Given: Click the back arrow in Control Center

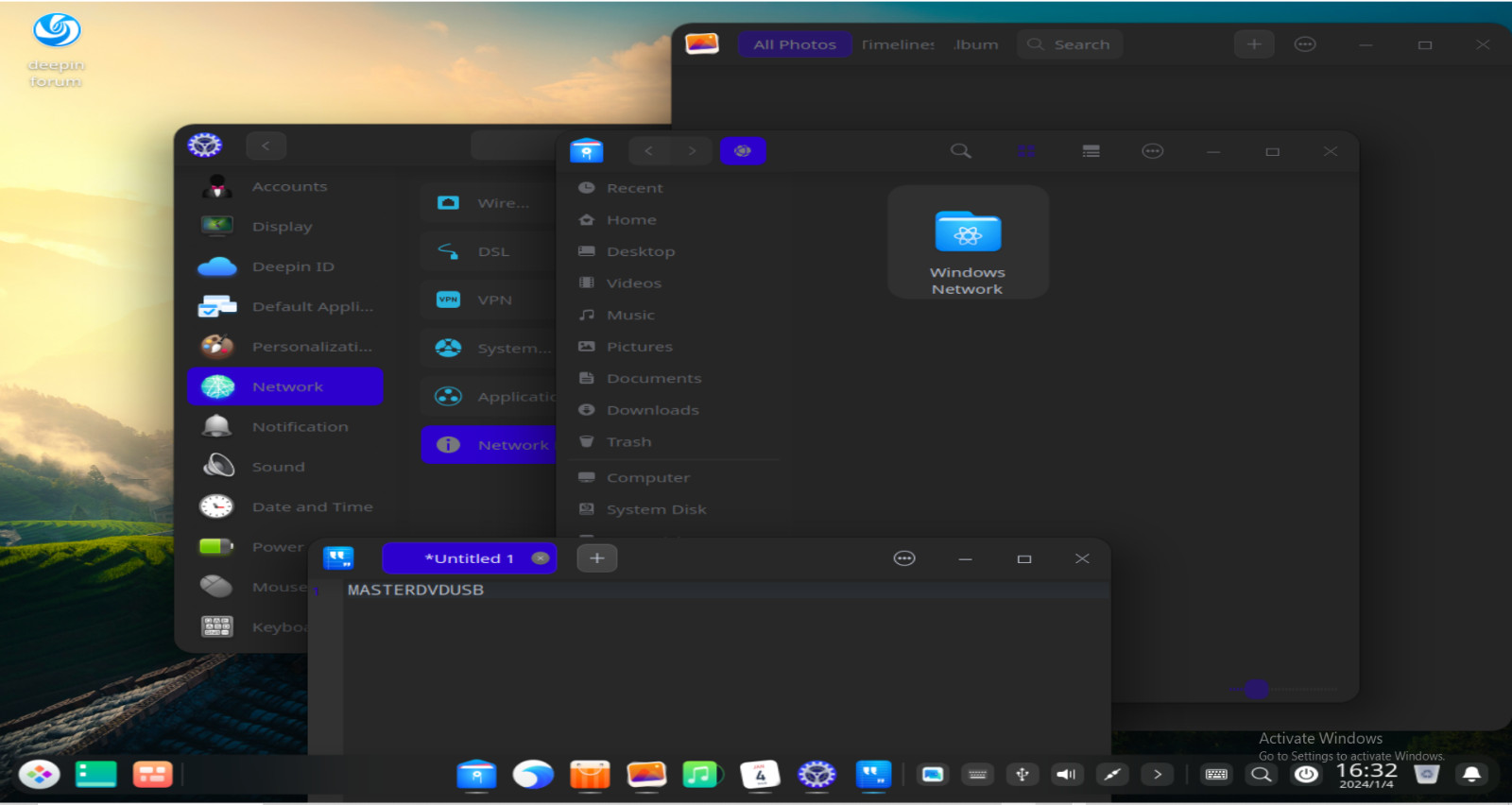Looking at the screenshot, I should (x=266, y=146).
